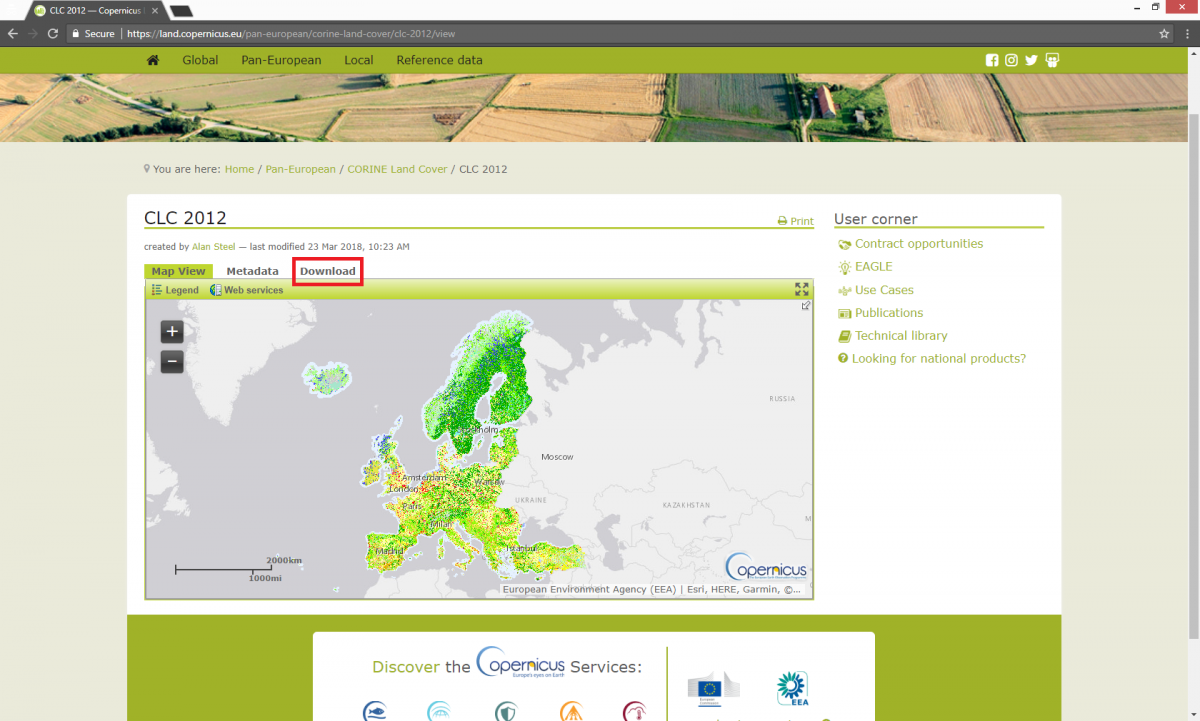Navigate to CORINE Land Cover breadcrumb link
The width and height of the screenshot is (1200, 721).
[397, 169]
